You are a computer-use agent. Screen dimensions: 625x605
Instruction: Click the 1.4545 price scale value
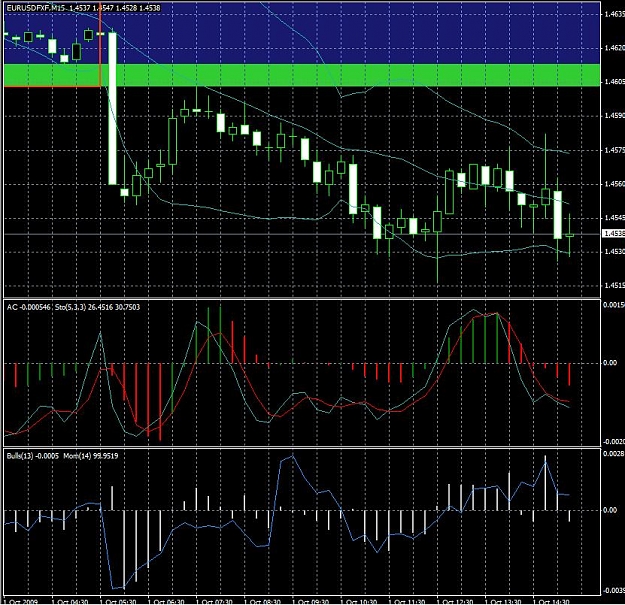coord(614,218)
